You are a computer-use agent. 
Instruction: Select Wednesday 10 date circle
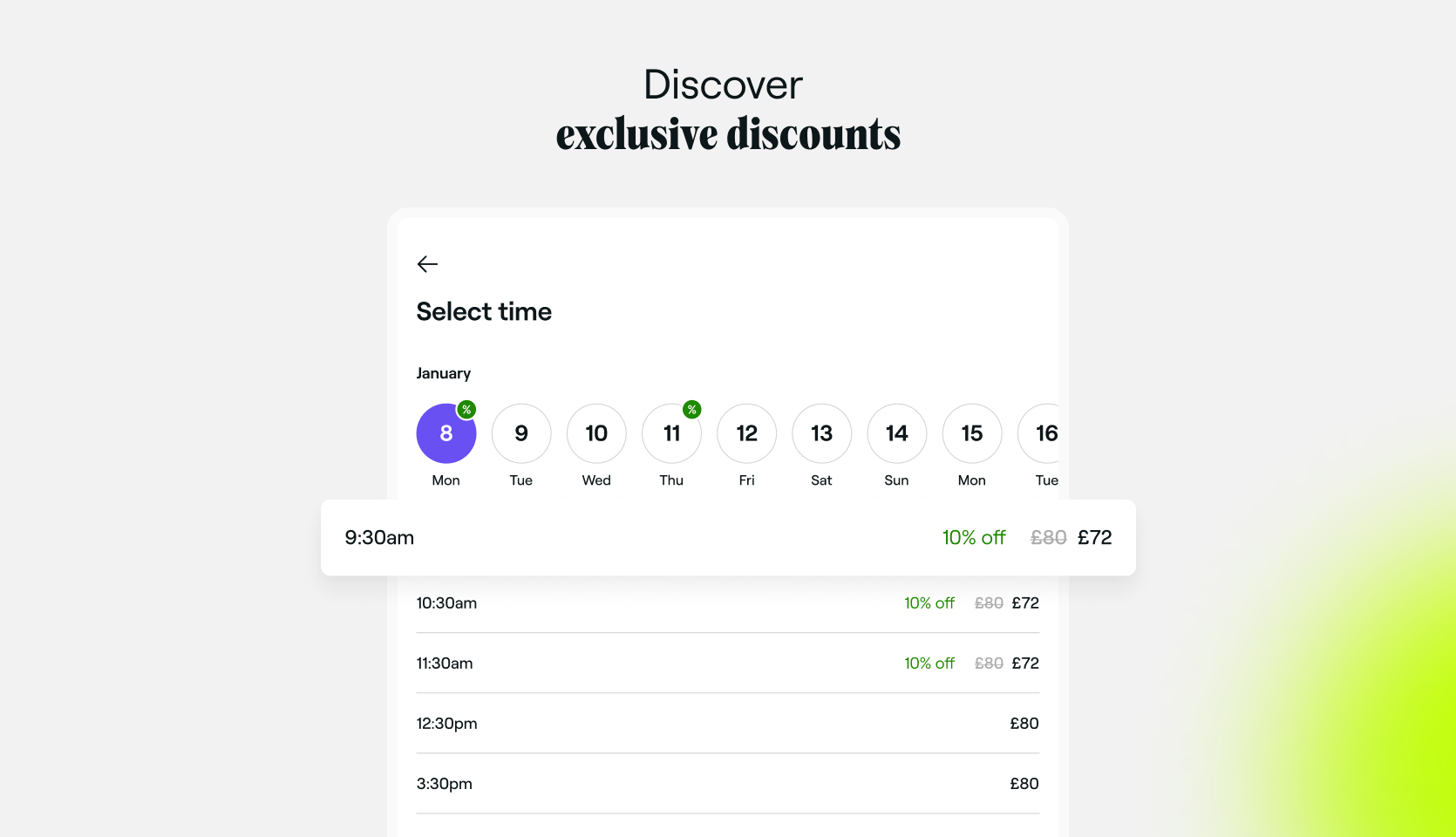click(596, 433)
